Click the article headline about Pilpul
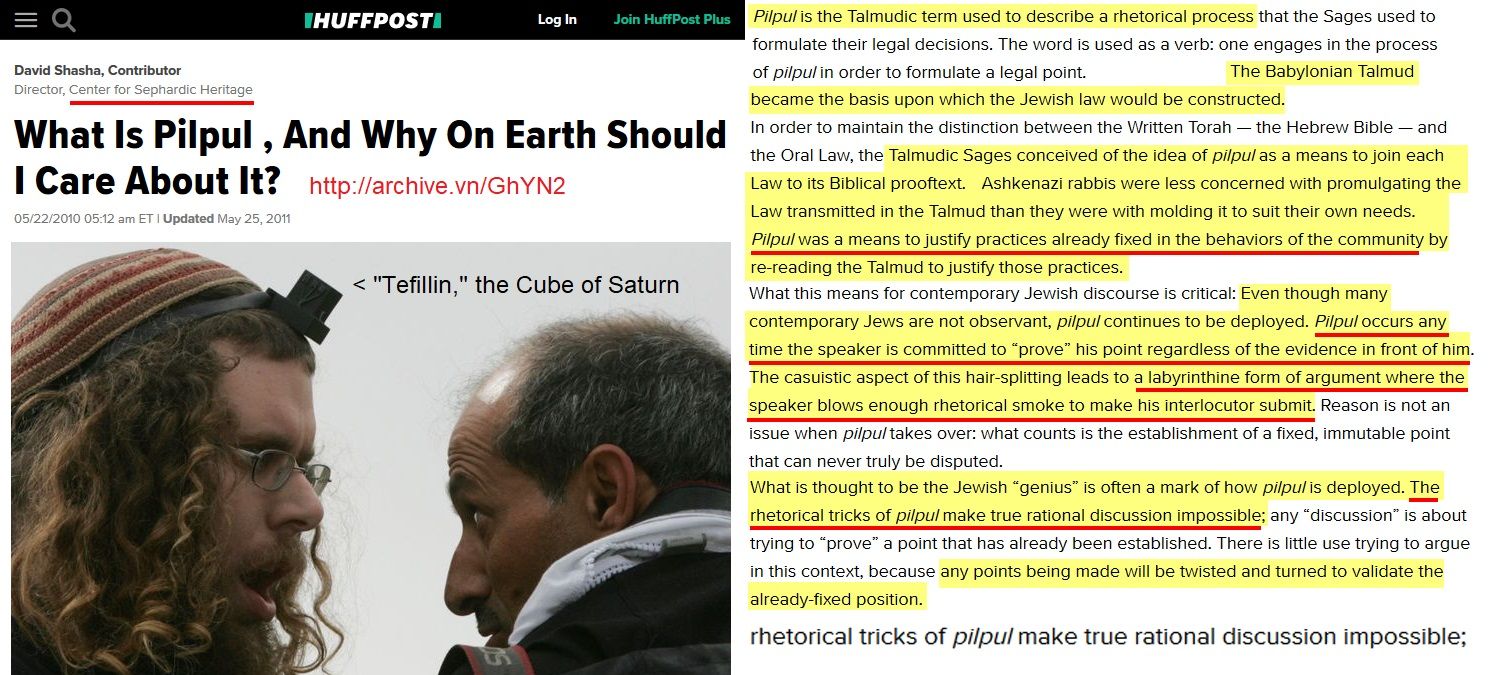The image size is (1488, 675). [370, 158]
